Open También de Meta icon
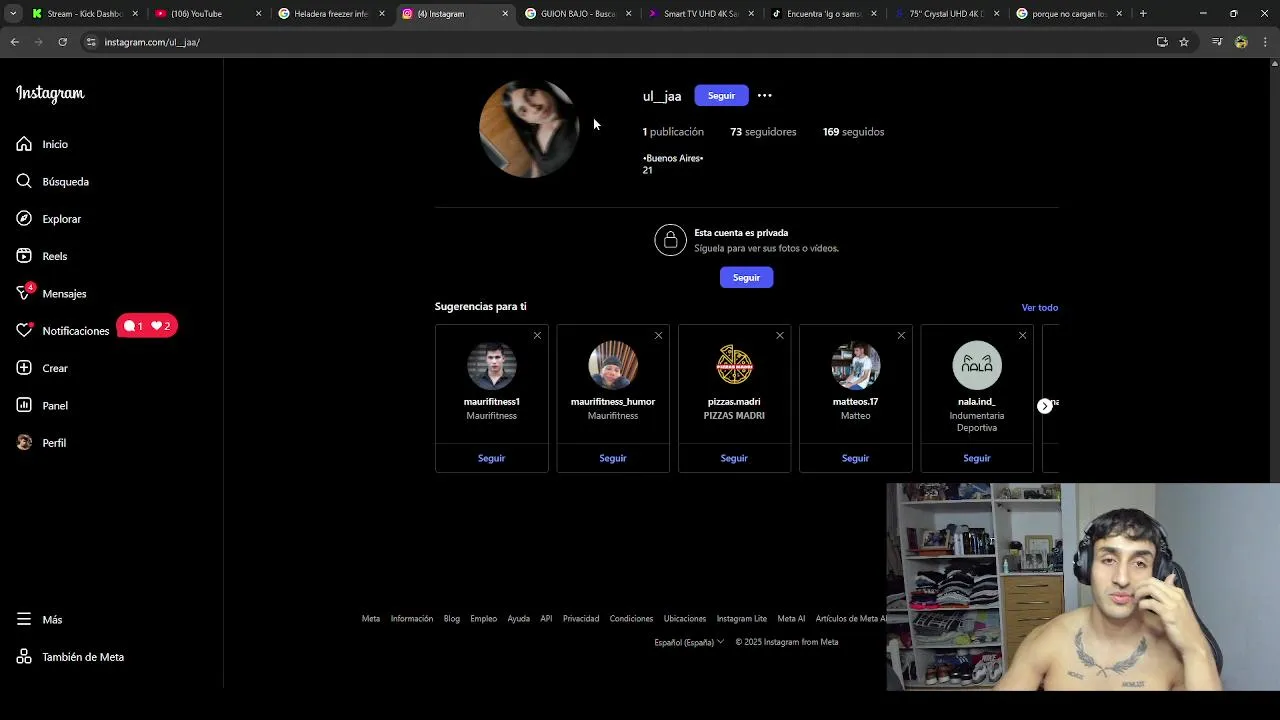This screenshot has width=1280, height=720. point(24,657)
